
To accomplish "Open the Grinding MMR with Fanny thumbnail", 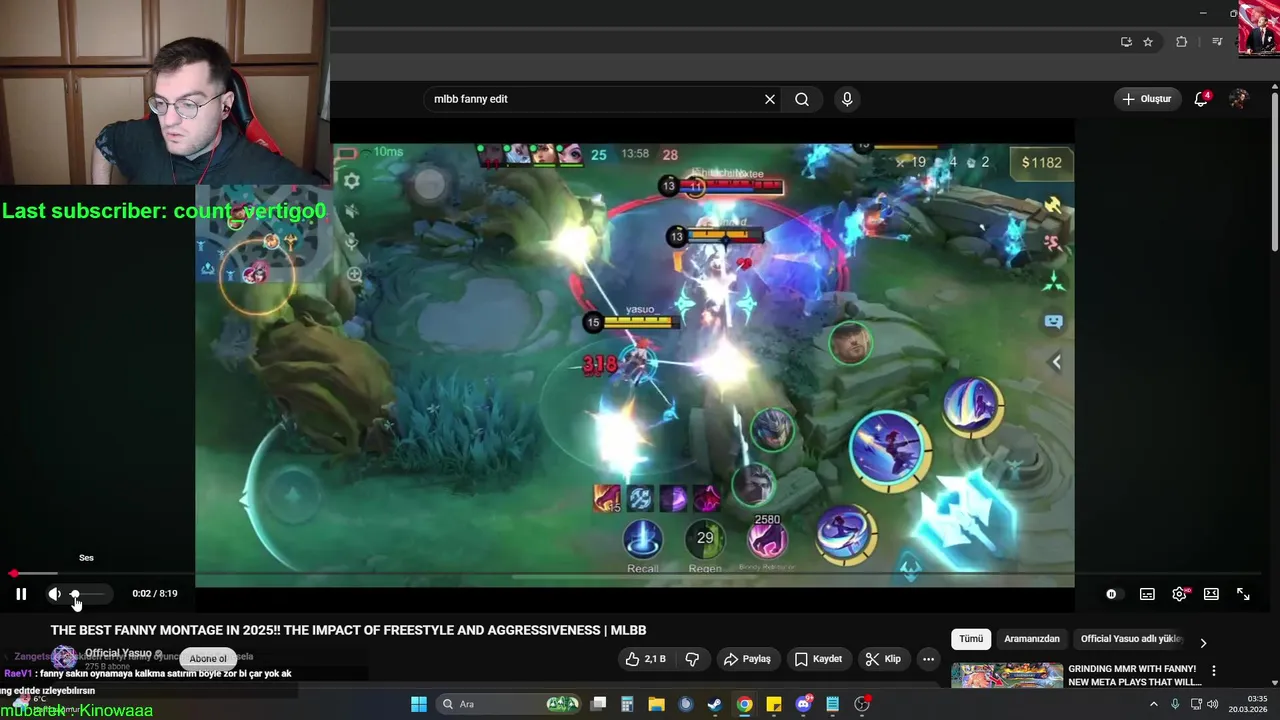I will pyautogui.click(x=1007, y=676).
